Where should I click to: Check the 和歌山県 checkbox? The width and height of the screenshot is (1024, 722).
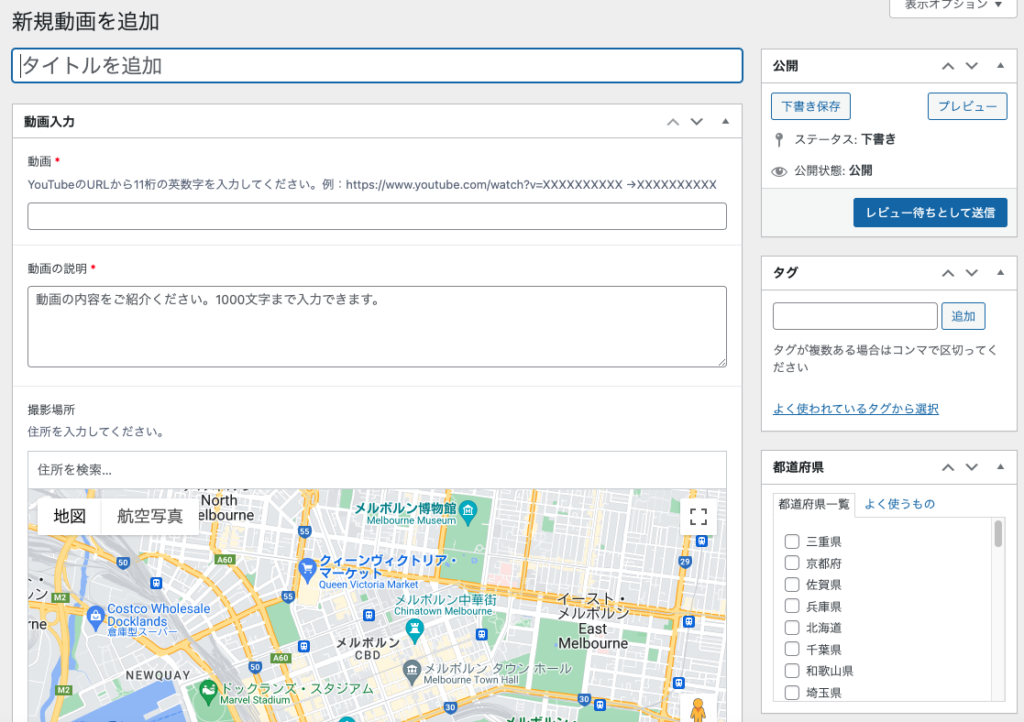click(x=792, y=670)
